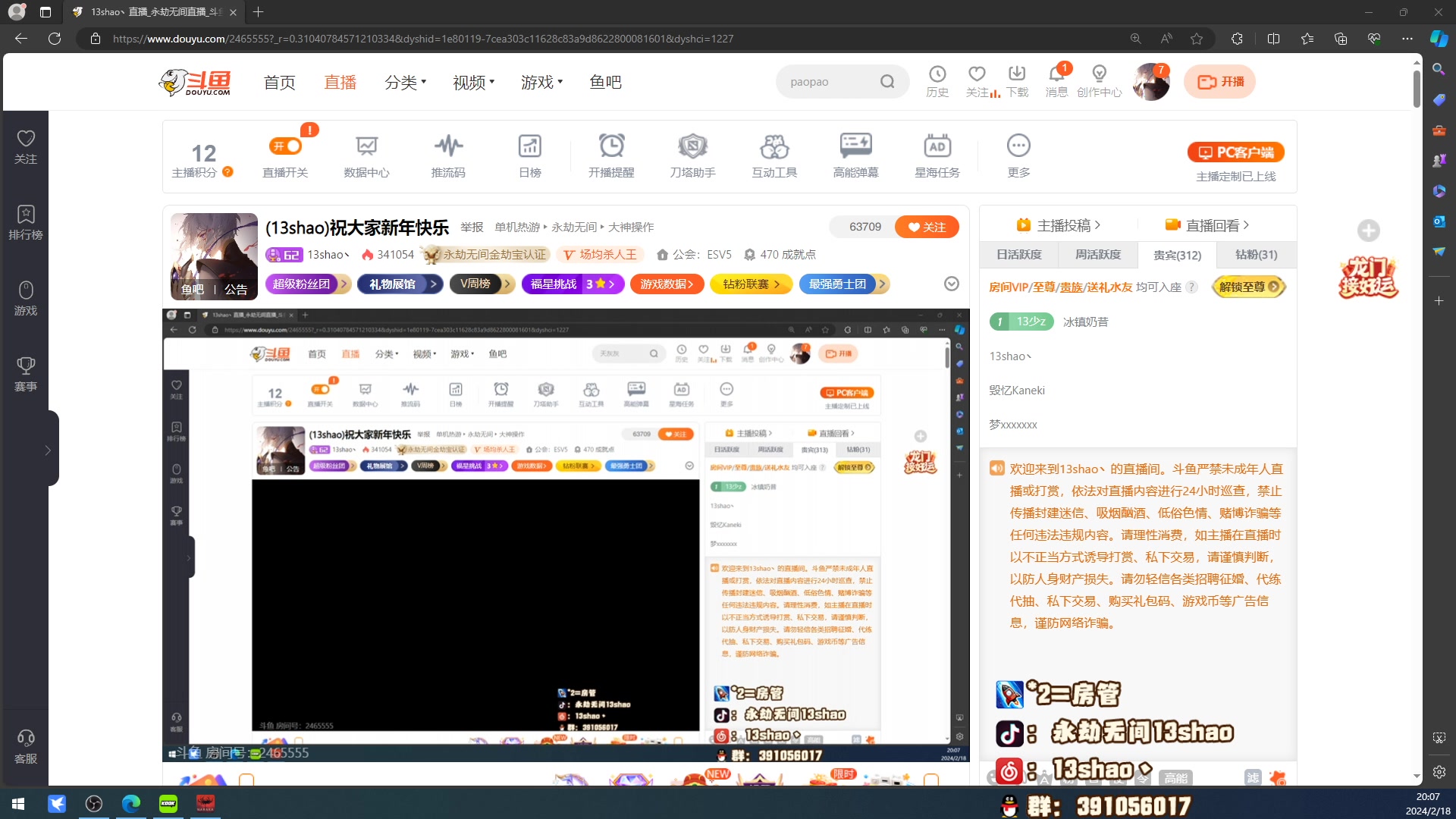Open 赛事 trophy in the left sidebar
Image resolution: width=1456 pixels, height=819 pixels.
point(26,375)
